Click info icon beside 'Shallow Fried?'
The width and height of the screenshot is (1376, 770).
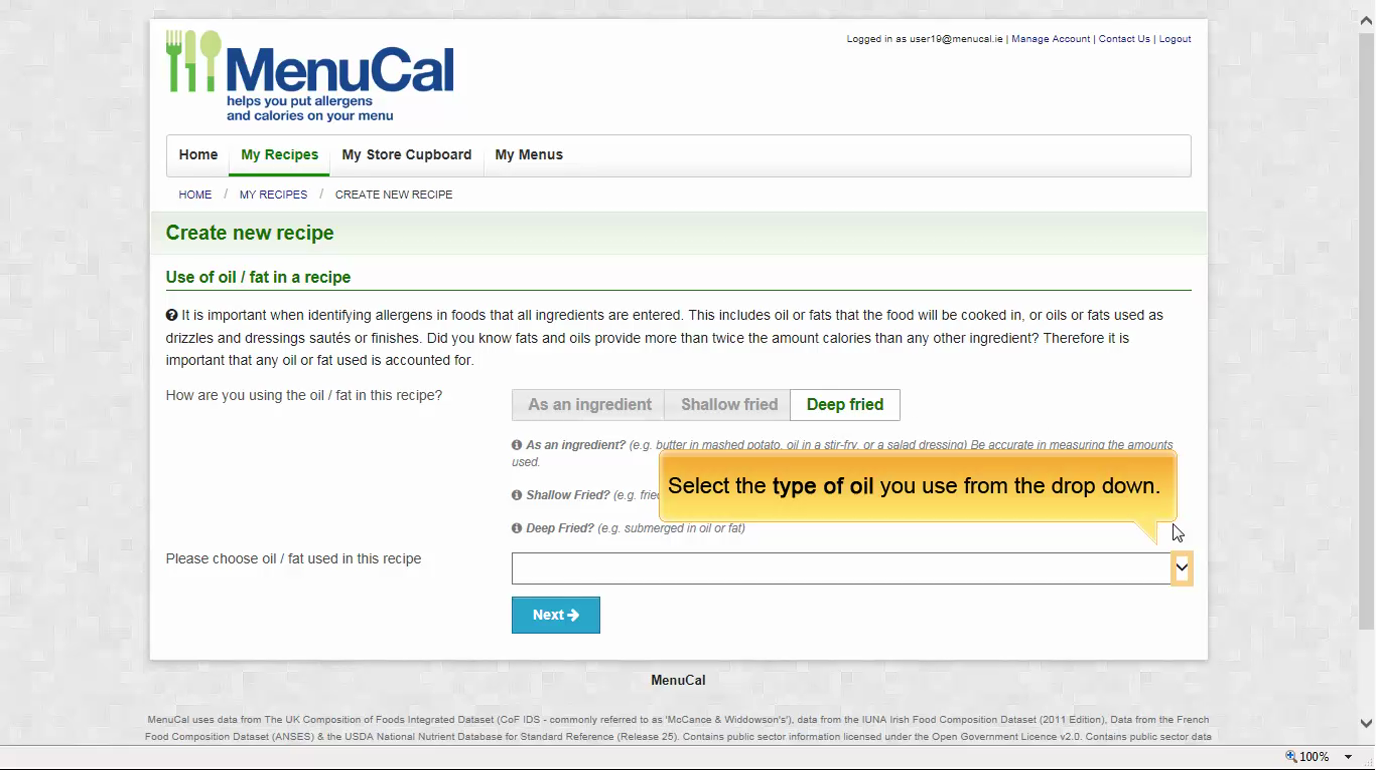(x=517, y=495)
